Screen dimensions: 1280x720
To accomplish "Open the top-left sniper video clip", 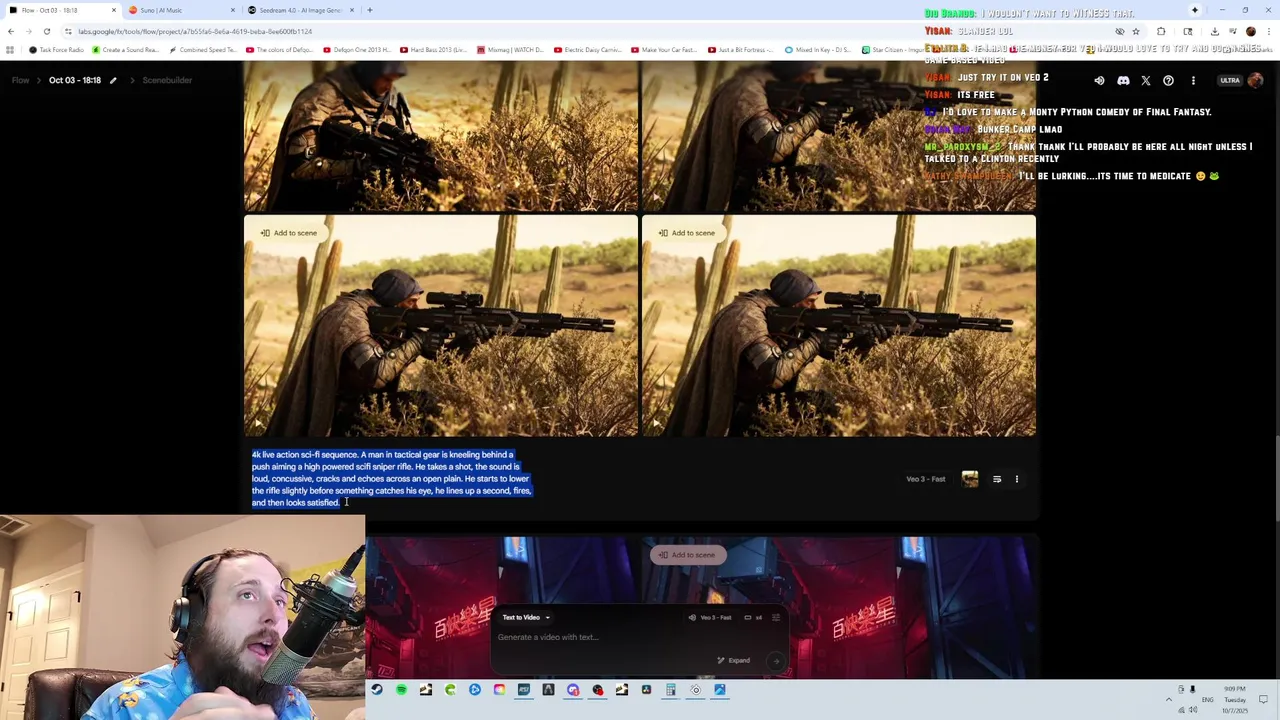I will (440, 138).
